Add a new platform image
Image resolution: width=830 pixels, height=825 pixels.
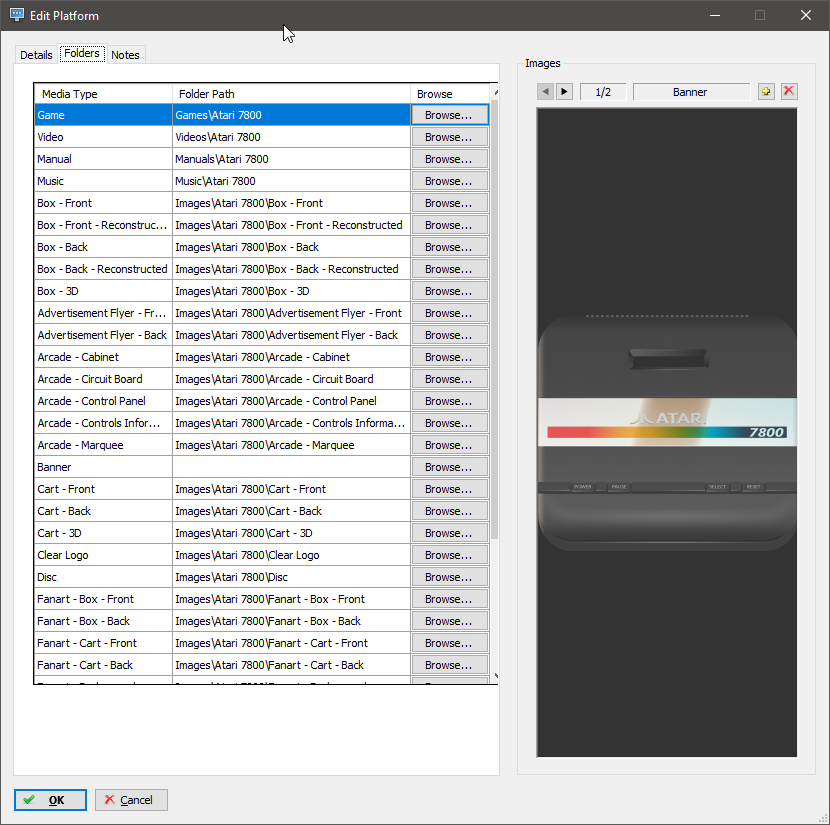pyautogui.click(x=766, y=92)
